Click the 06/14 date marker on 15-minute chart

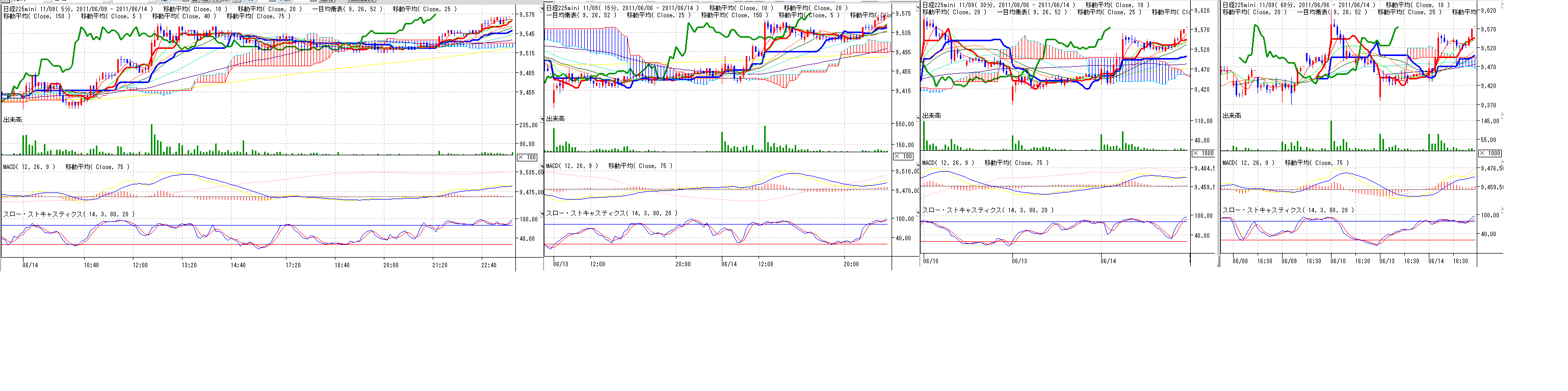coord(728,264)
